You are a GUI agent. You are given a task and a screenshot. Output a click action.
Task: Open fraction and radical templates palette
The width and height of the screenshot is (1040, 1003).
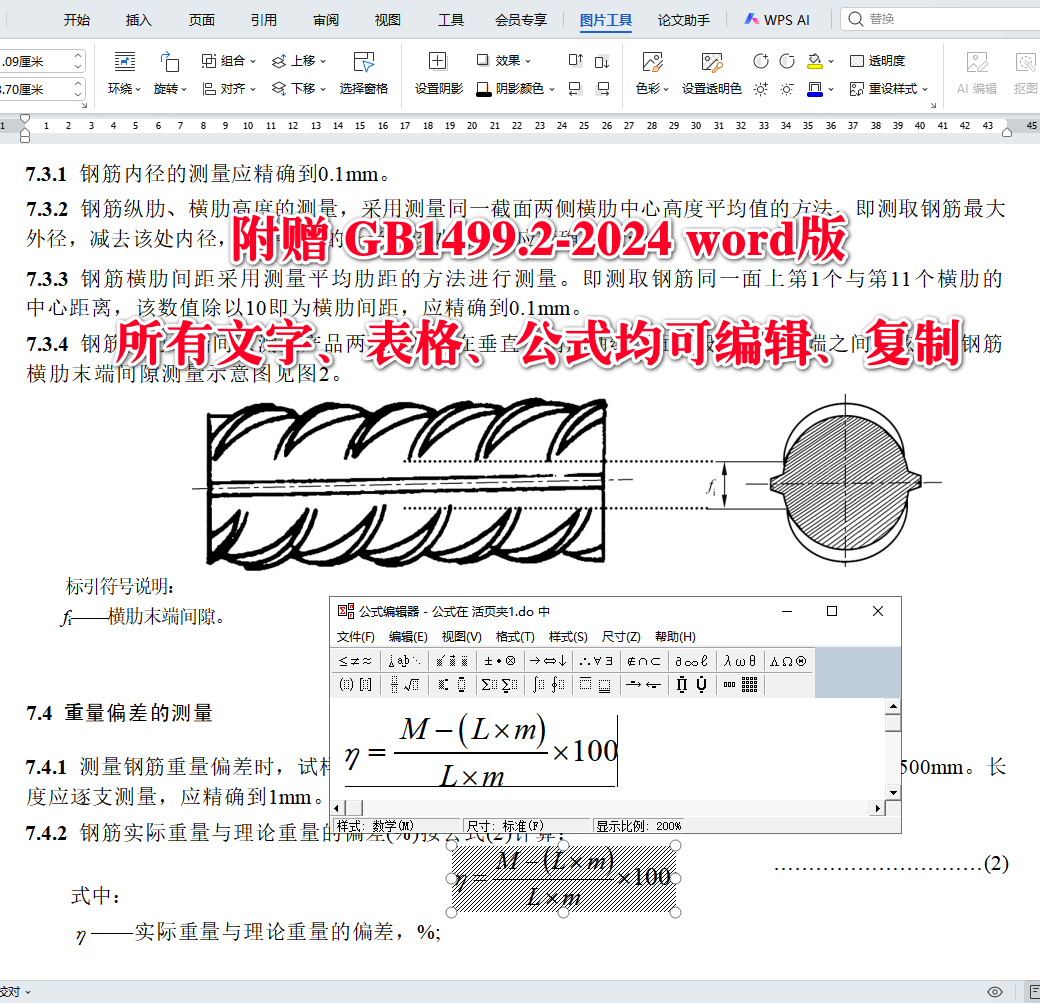pyautogui.click(x=405, y=685)
